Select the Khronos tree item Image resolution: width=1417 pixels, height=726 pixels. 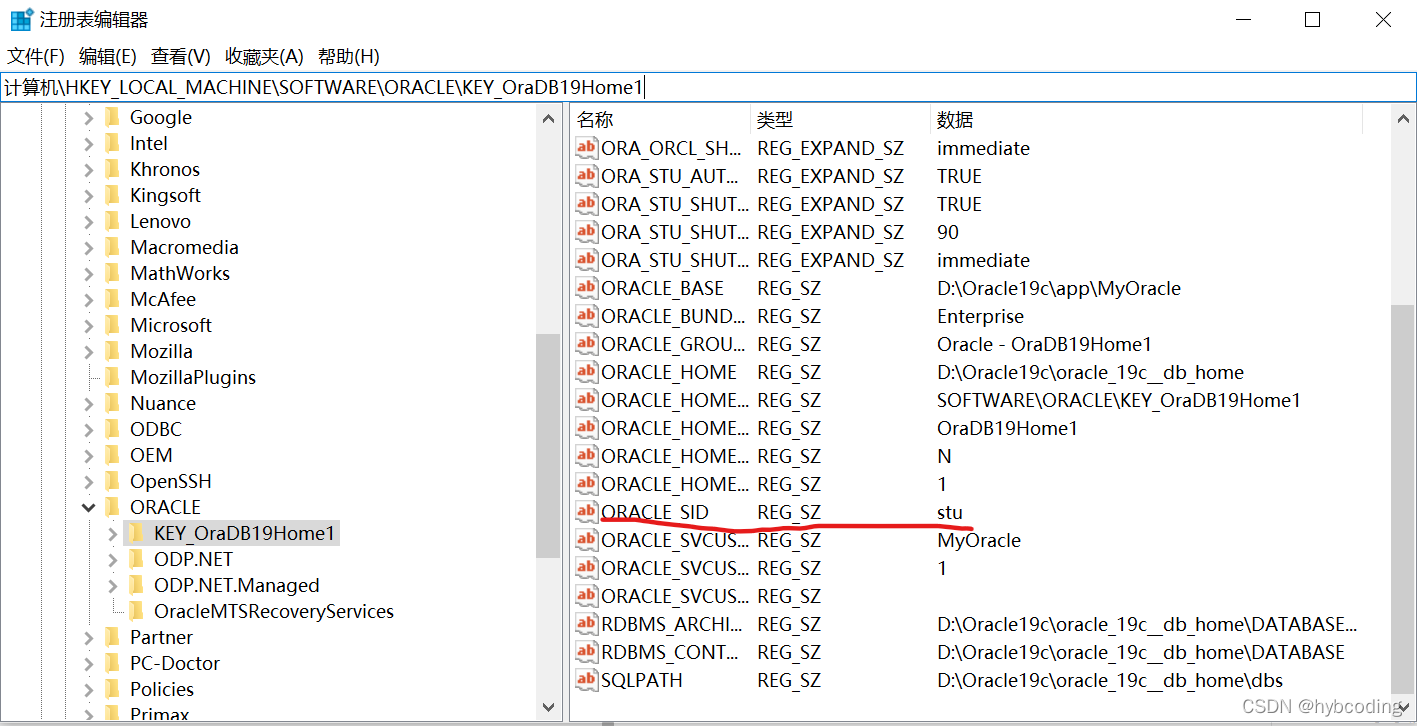tap(165, 169)
